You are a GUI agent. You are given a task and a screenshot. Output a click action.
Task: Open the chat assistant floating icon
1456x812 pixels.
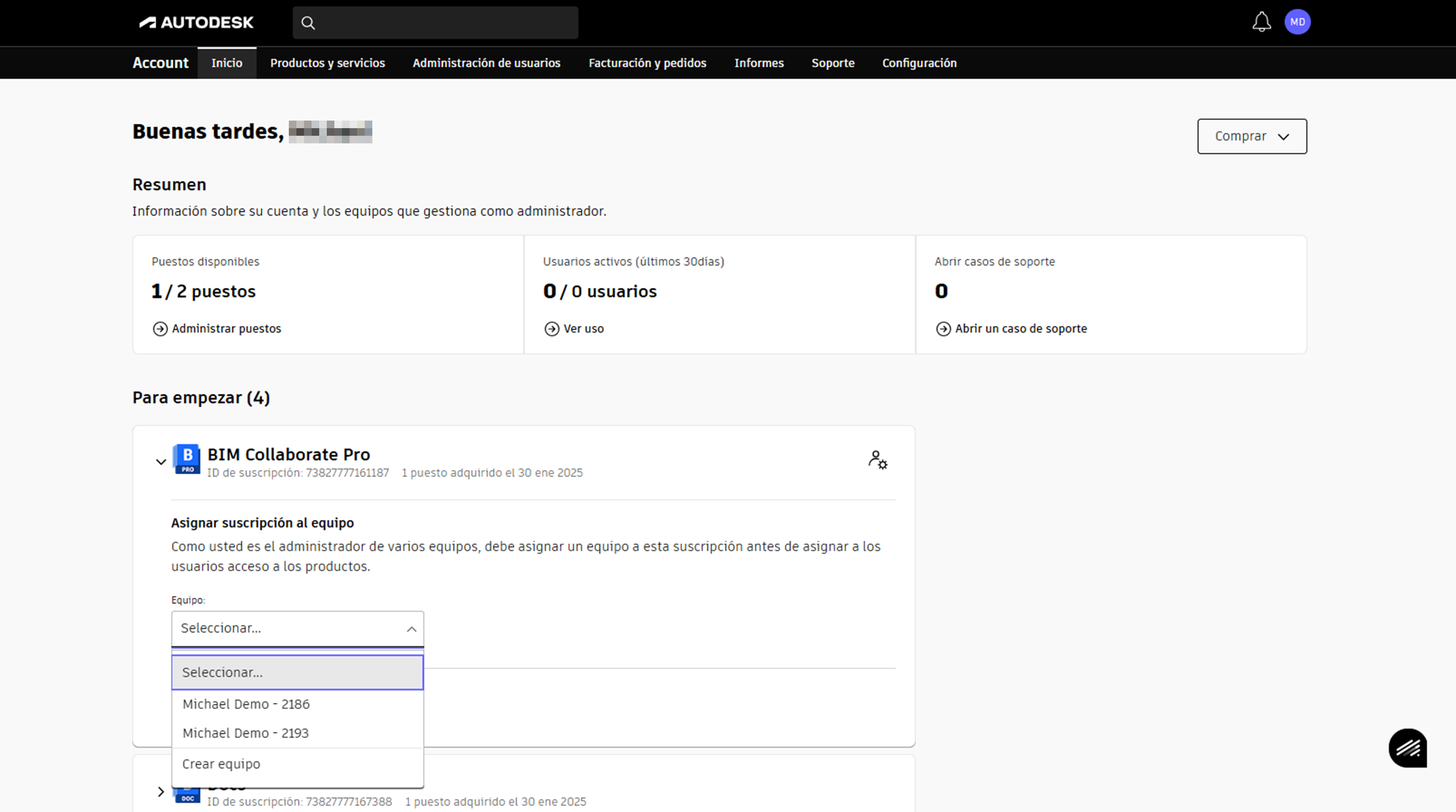1408,747
